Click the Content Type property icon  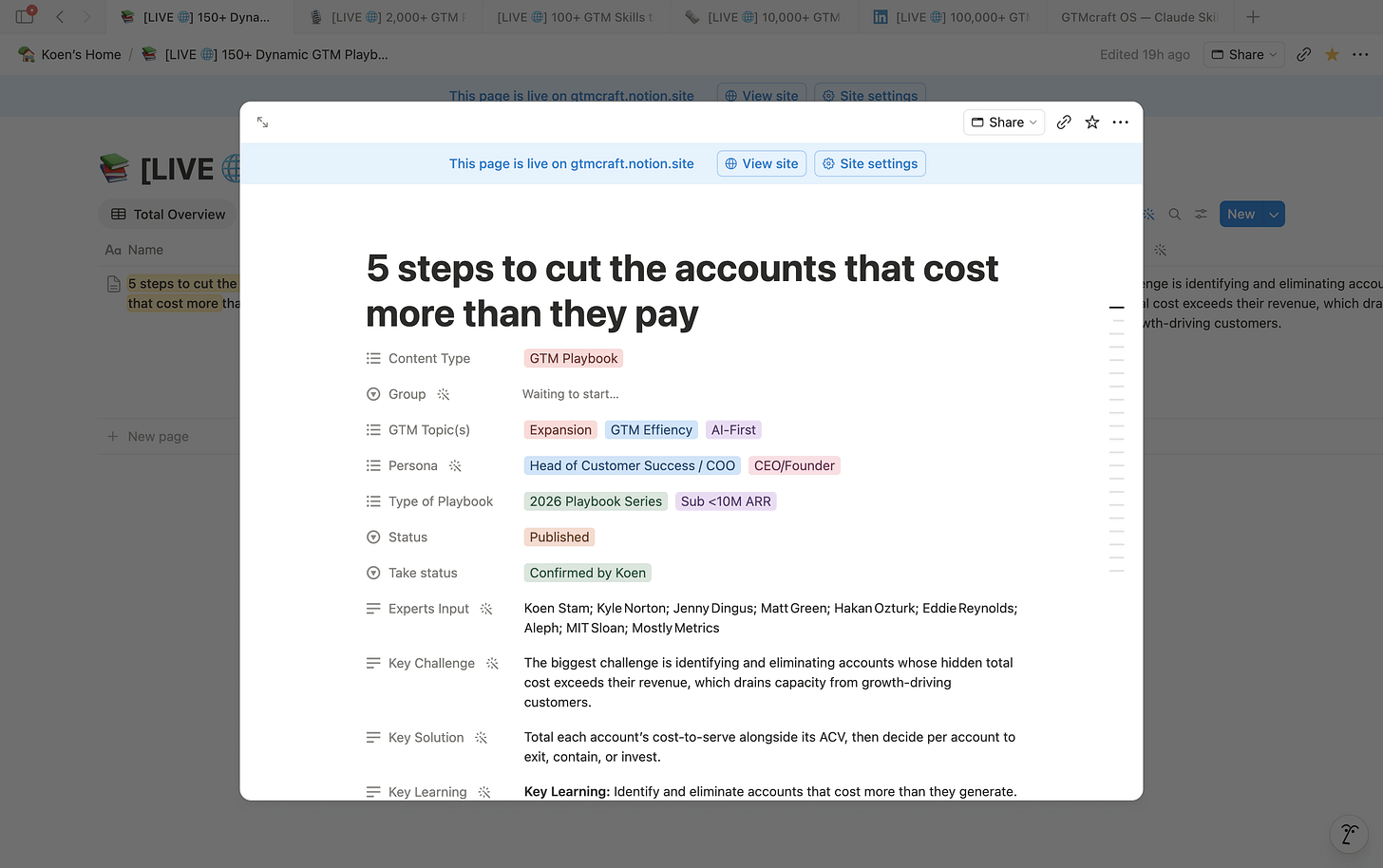(x=373, y=358)
